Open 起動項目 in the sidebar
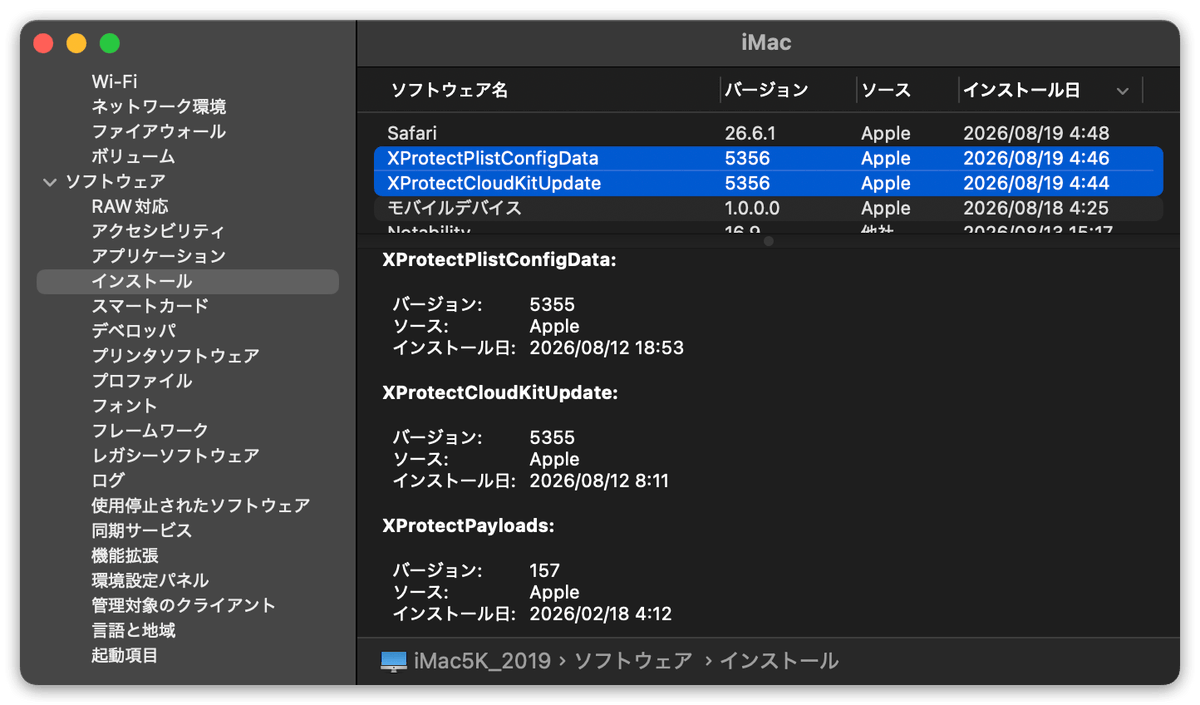Image resolution: width=1200 pixels, height=705 pixels. [125, 656]
